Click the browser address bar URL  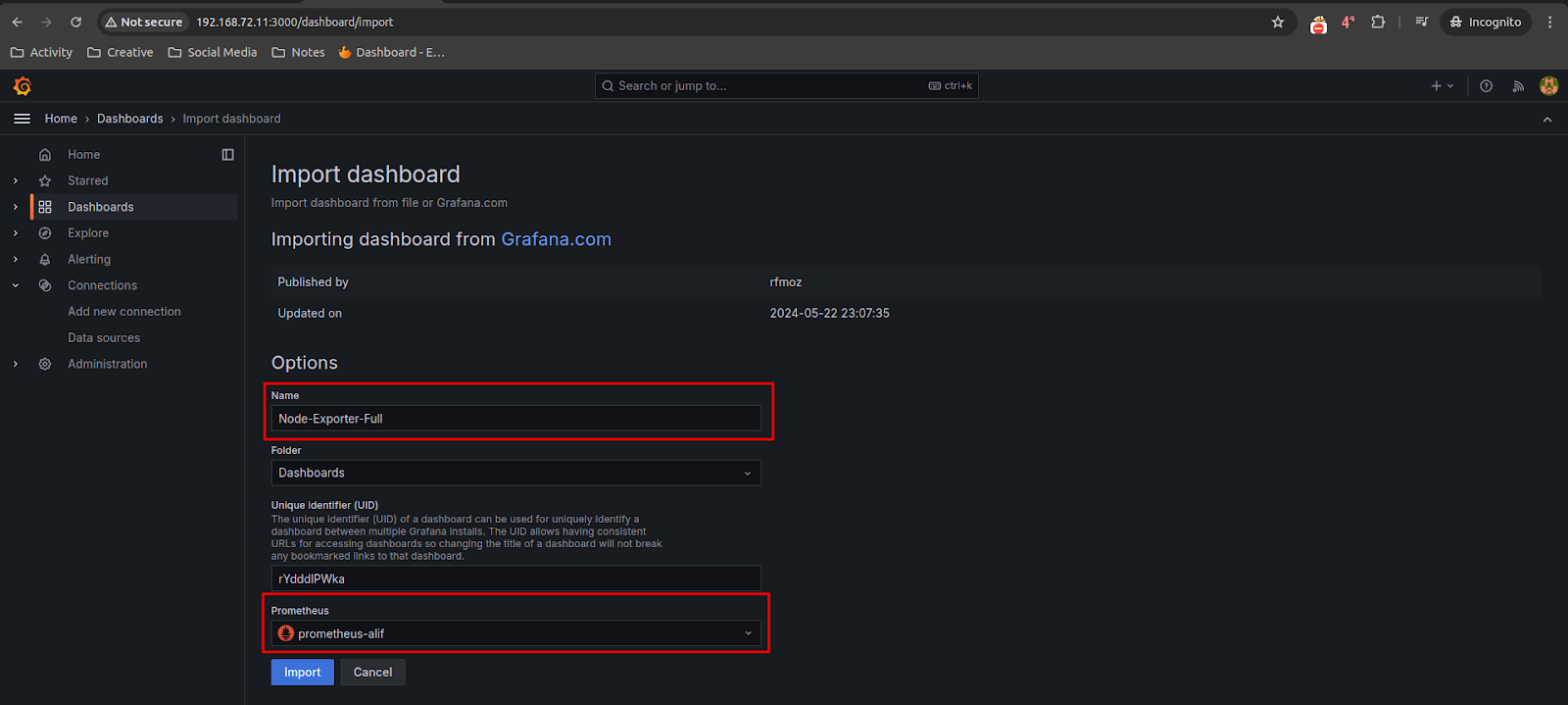[295, 22]
